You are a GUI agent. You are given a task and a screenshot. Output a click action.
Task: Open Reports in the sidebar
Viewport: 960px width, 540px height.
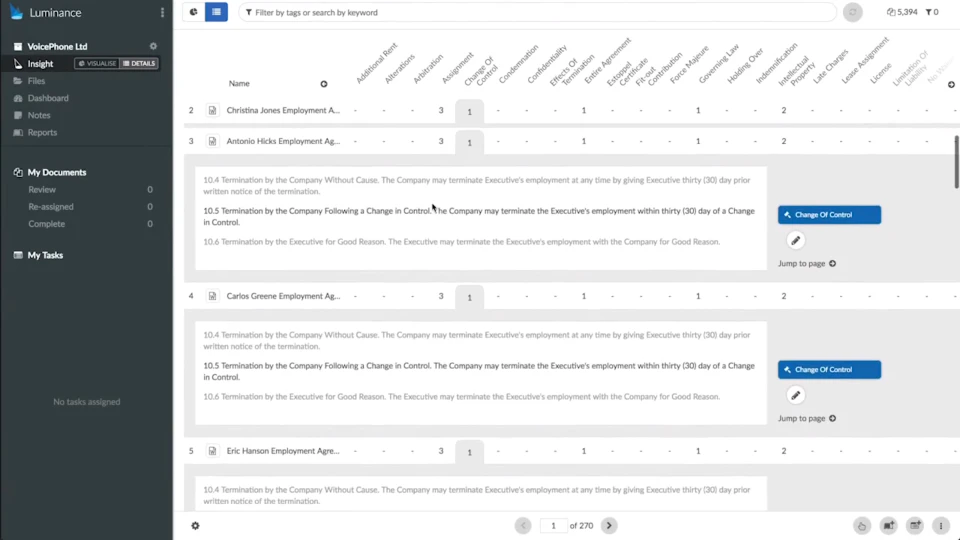(x=42, y=132)
